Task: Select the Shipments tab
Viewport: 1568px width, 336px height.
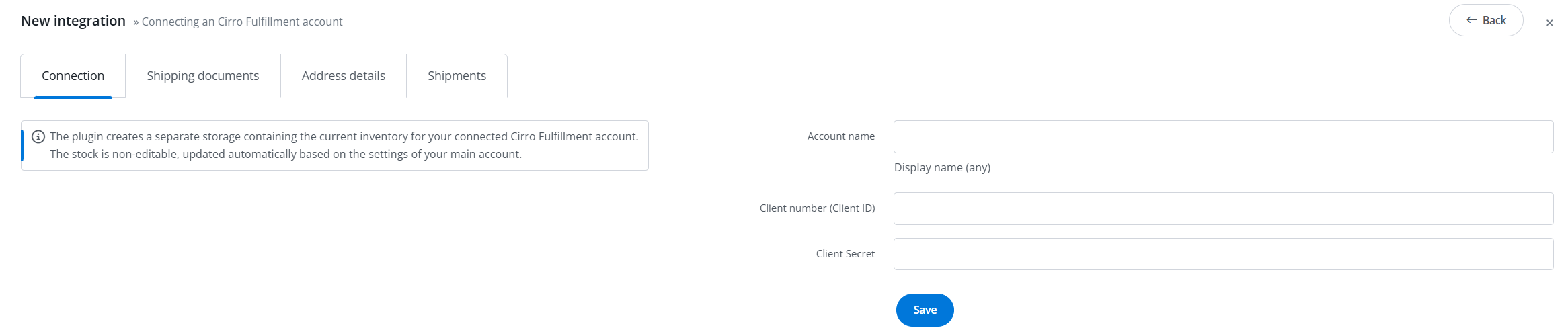Action: [457, 75]
